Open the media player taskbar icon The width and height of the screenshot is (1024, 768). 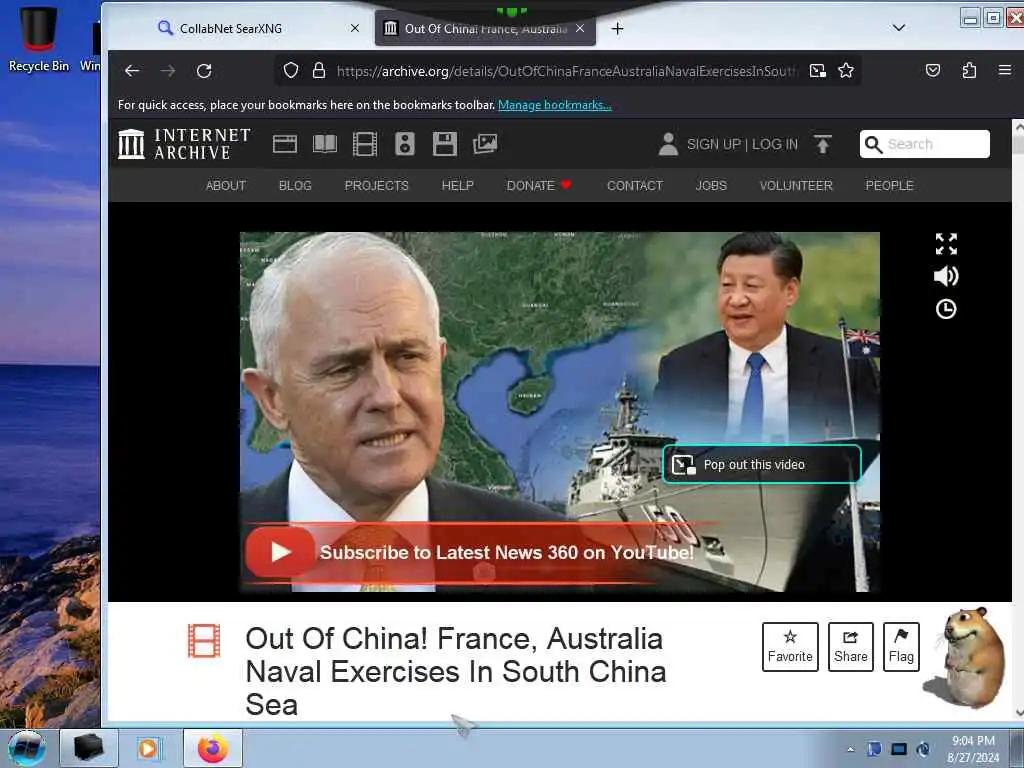pos(148,748)
